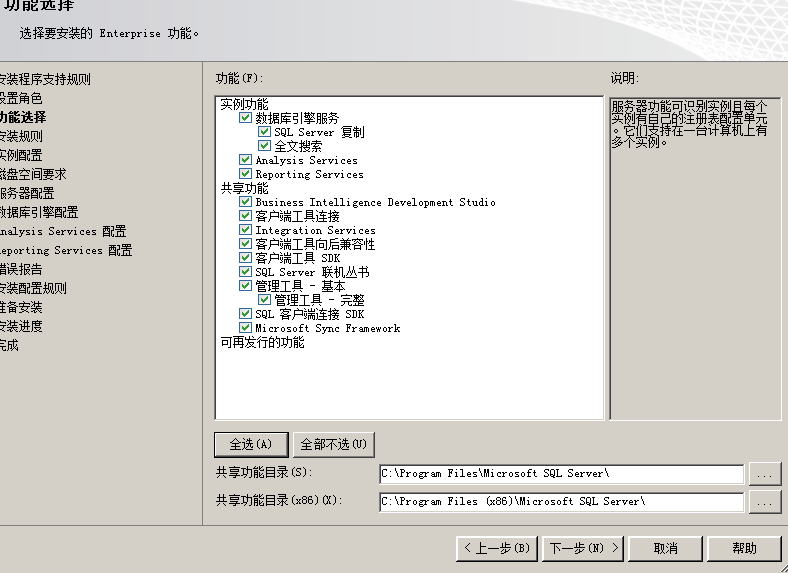
Task: Toggle 管理工具 - 完整 checkbox
Action: [264, 301]
